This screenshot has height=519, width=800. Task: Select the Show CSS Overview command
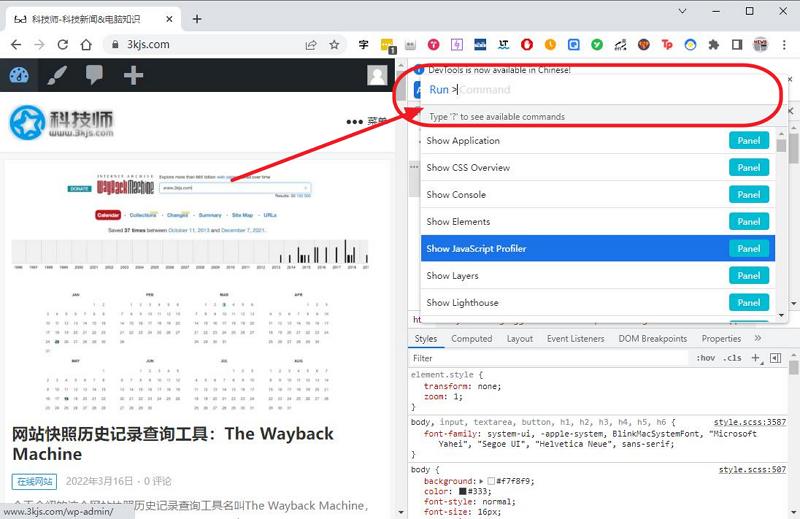[x=597, y=168]
